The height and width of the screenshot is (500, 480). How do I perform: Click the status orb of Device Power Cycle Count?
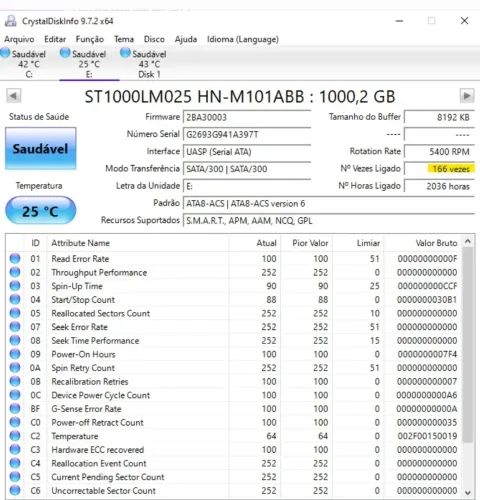tap(15, 395)
